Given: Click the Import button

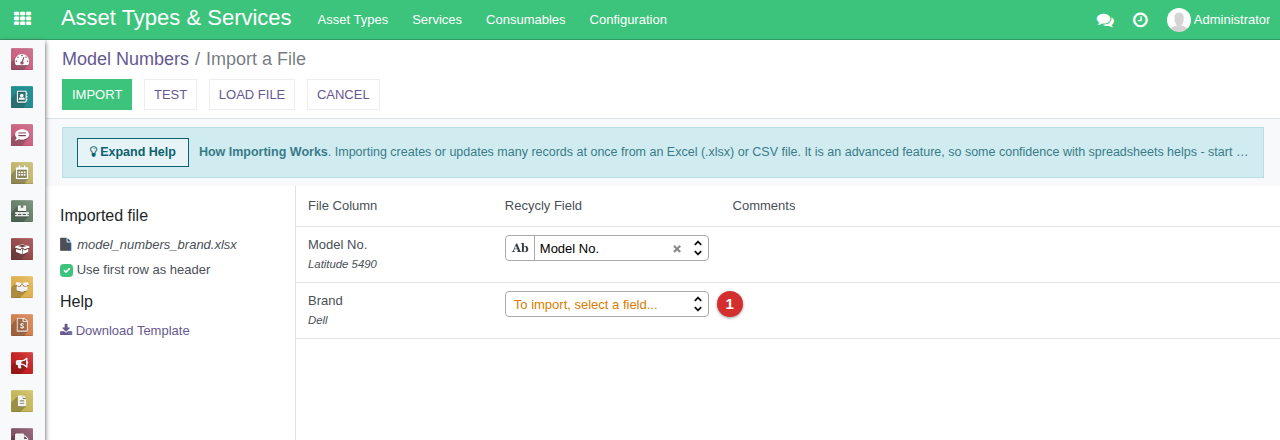Looking at the screenshot, I should point(97,95).
